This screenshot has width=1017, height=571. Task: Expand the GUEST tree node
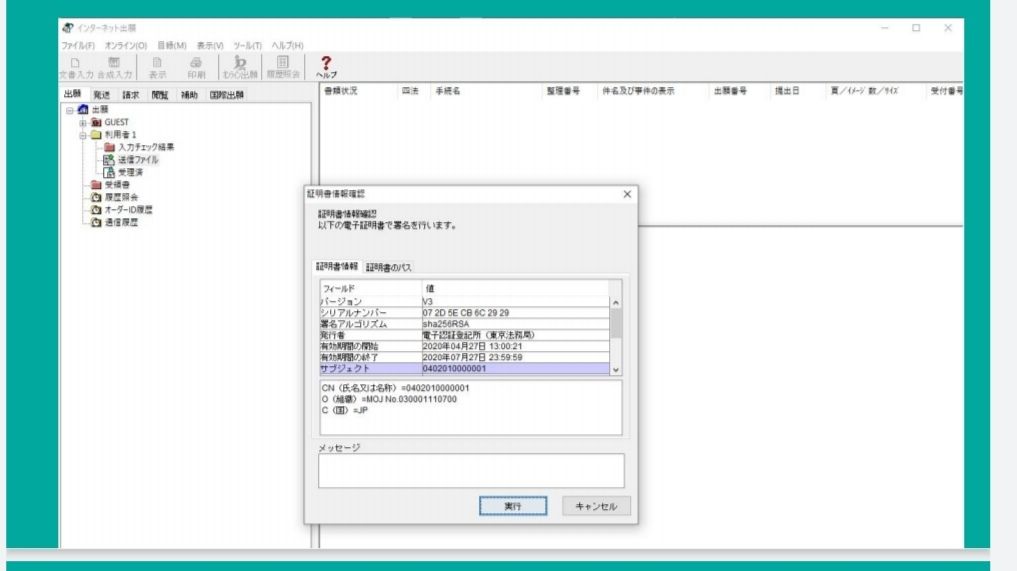[82, 123]
